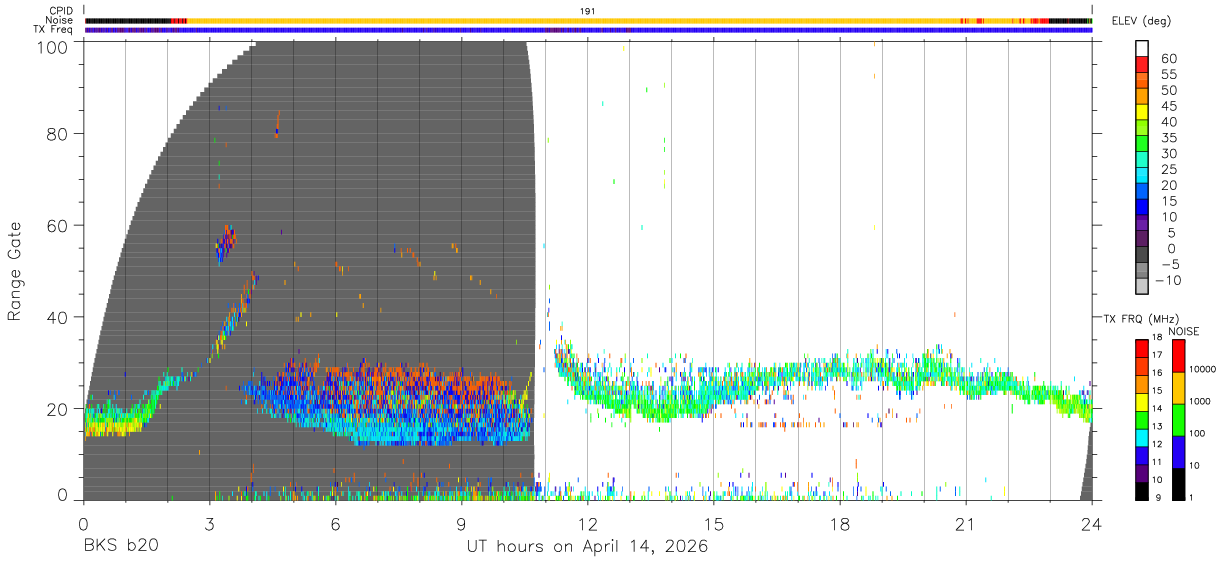Click the CPID label above the plot
Screen dimensions: 1228x567
(x=60, y=11)
